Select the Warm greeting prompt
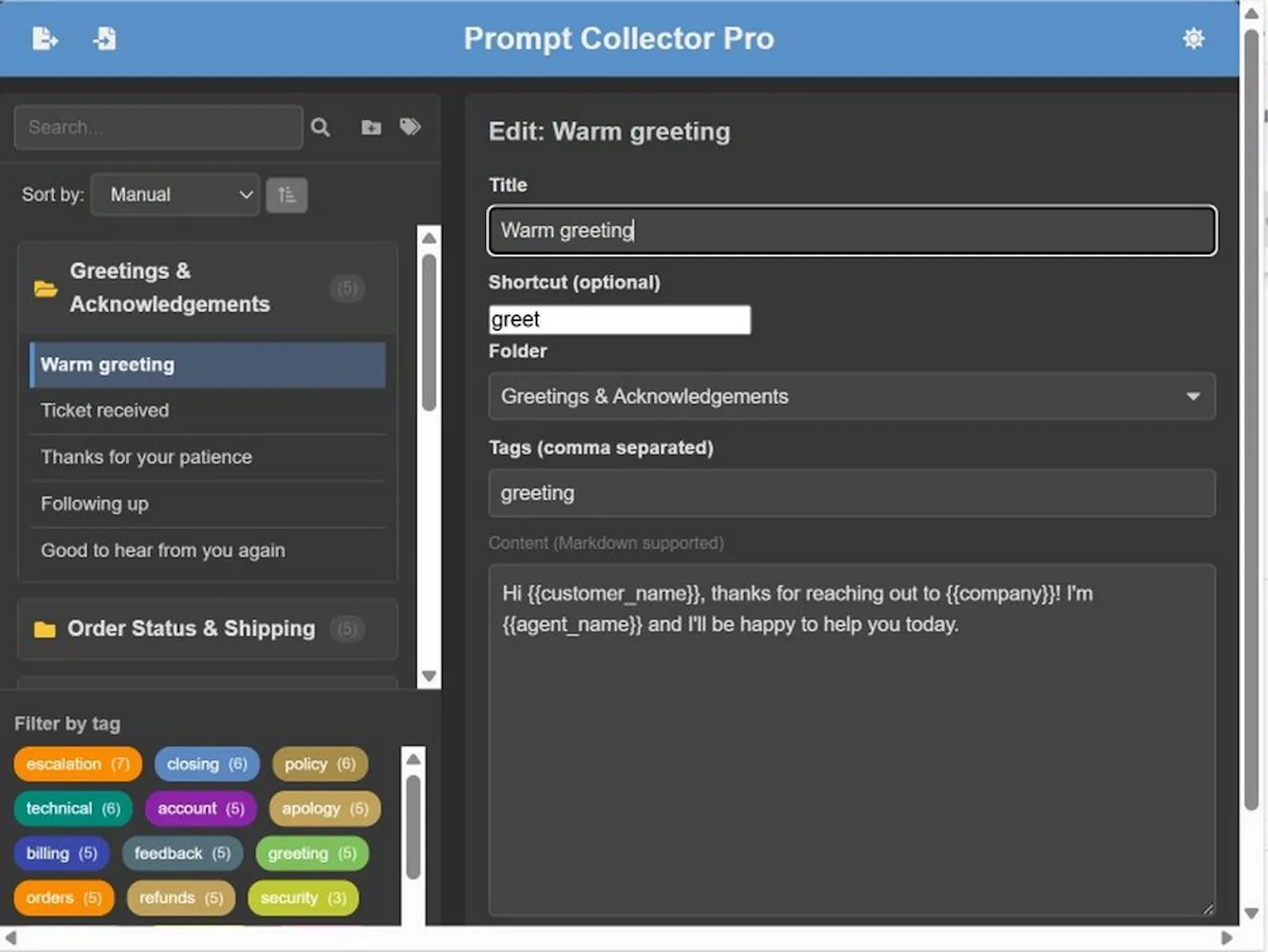Viewport: 1268px width, 952px height. pos(208,365)
